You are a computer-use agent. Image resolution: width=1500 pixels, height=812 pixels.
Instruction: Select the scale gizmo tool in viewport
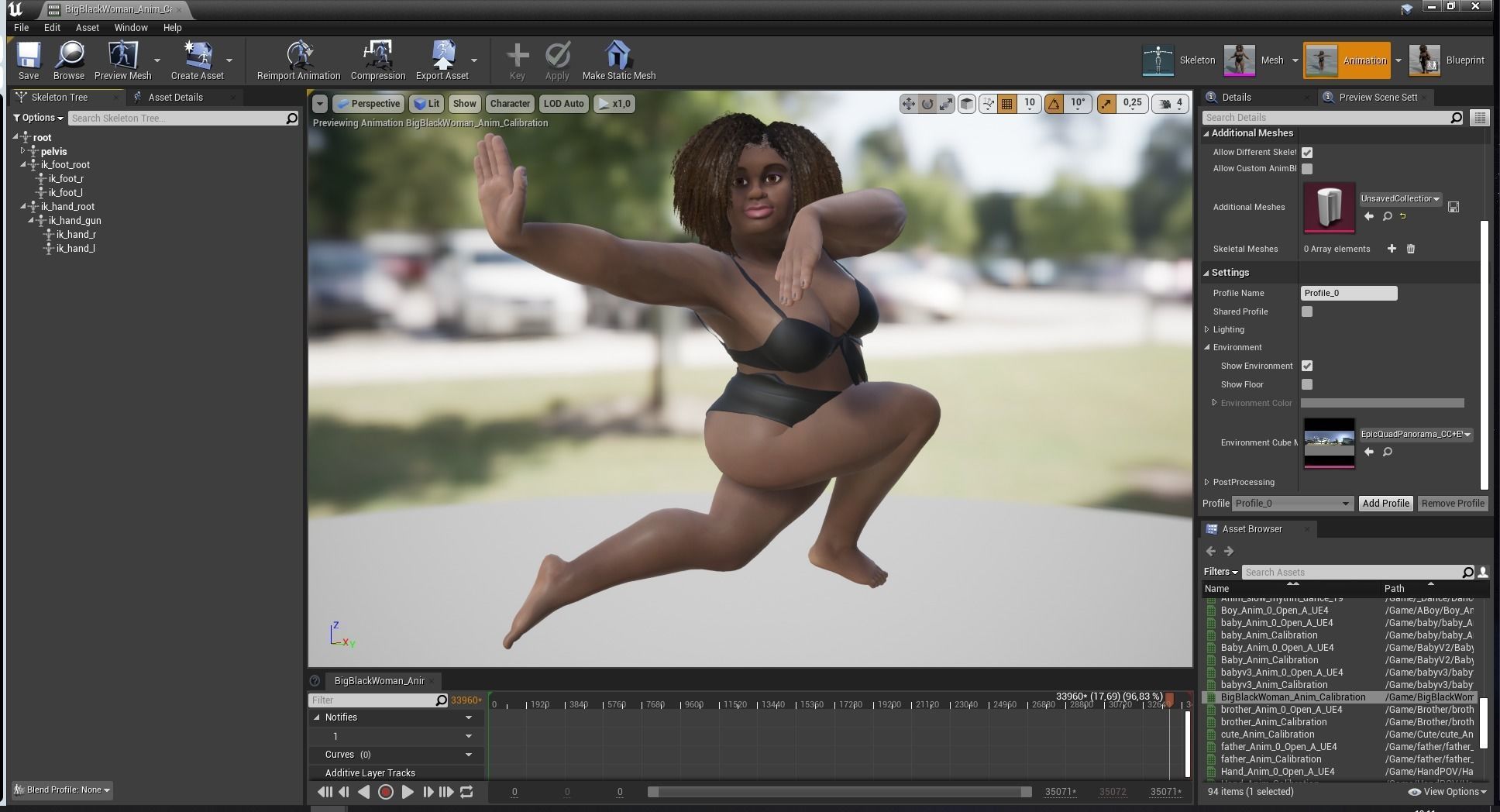[946, 104]
